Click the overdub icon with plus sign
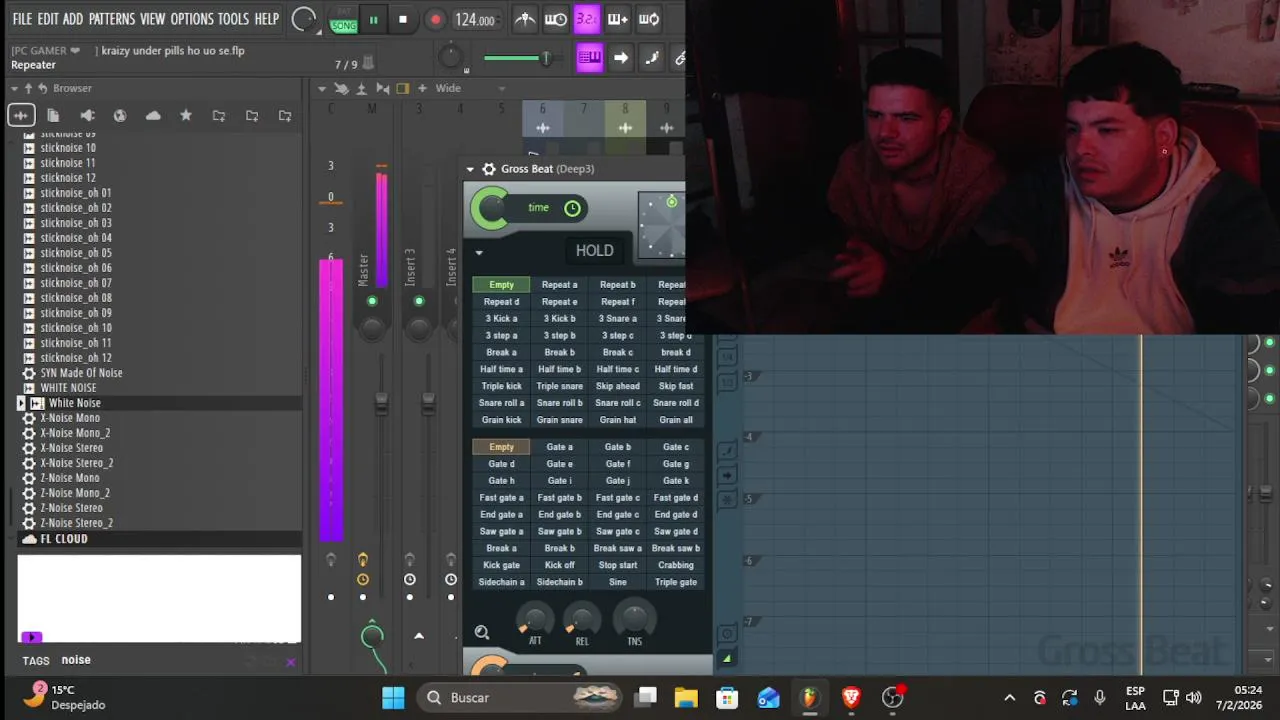The height and width of the screenshot is (720, 1280). (618, 19)
